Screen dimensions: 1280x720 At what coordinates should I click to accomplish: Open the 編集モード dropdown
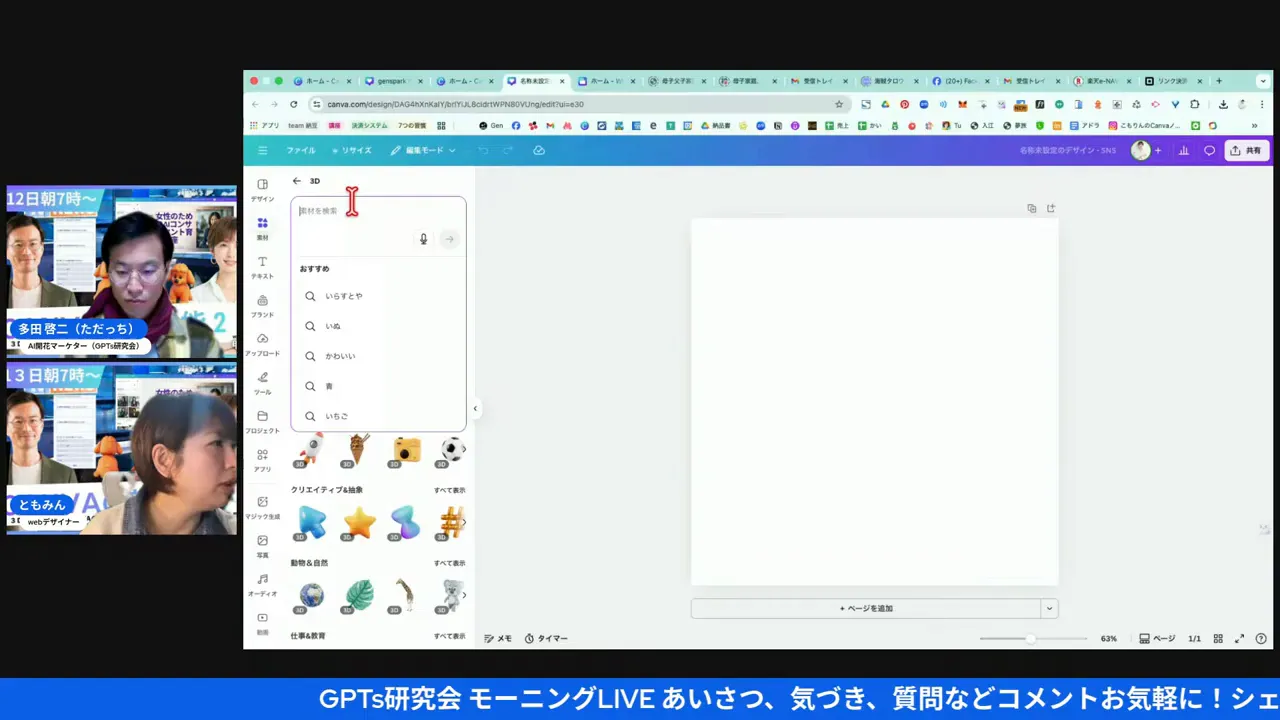424,150
